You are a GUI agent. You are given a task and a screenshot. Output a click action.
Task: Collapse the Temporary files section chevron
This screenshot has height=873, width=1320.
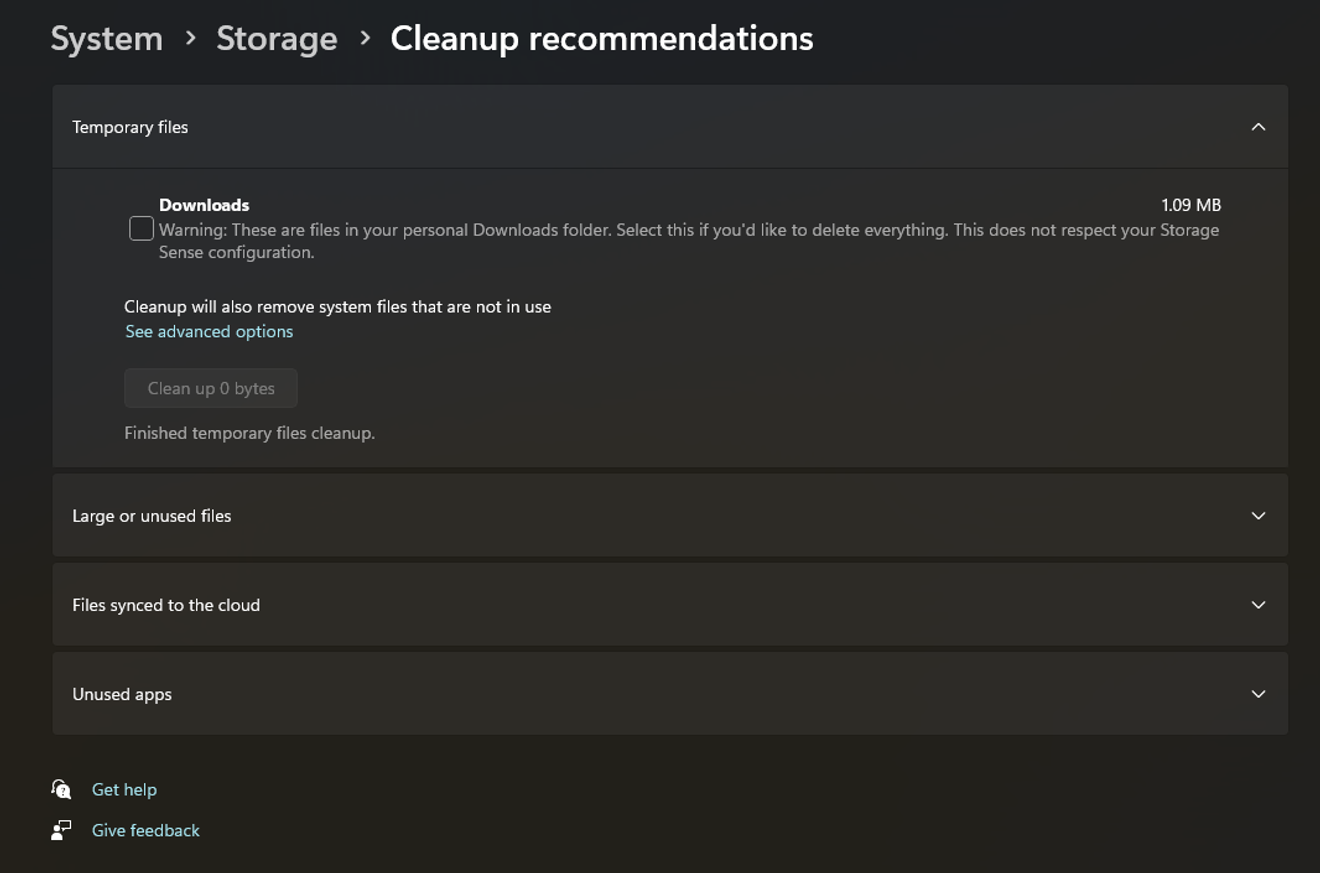point(1258,127)
